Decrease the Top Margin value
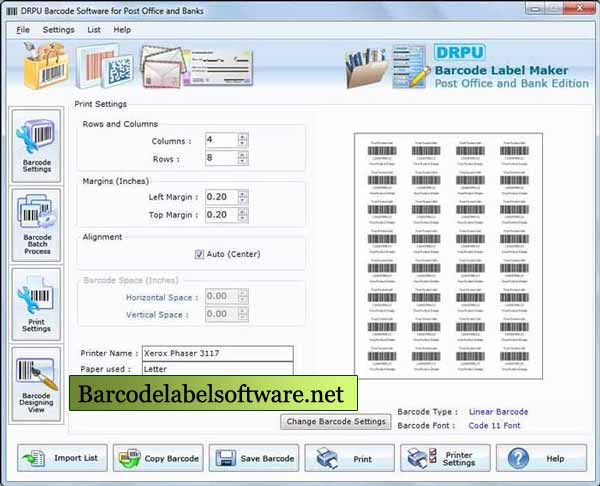Screen dimensions: 600x486 pos(242,218)
